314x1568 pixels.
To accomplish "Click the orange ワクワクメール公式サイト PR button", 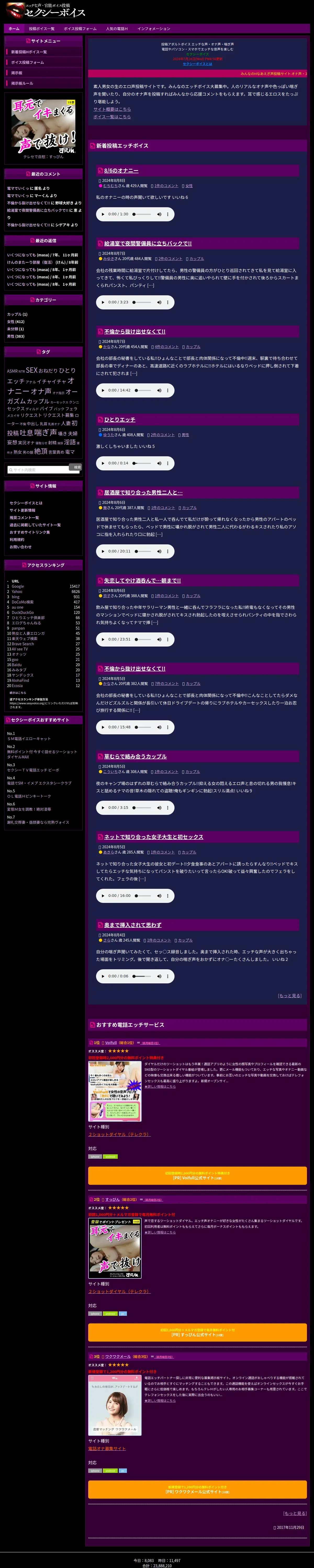I will [x=197, y=1490].
